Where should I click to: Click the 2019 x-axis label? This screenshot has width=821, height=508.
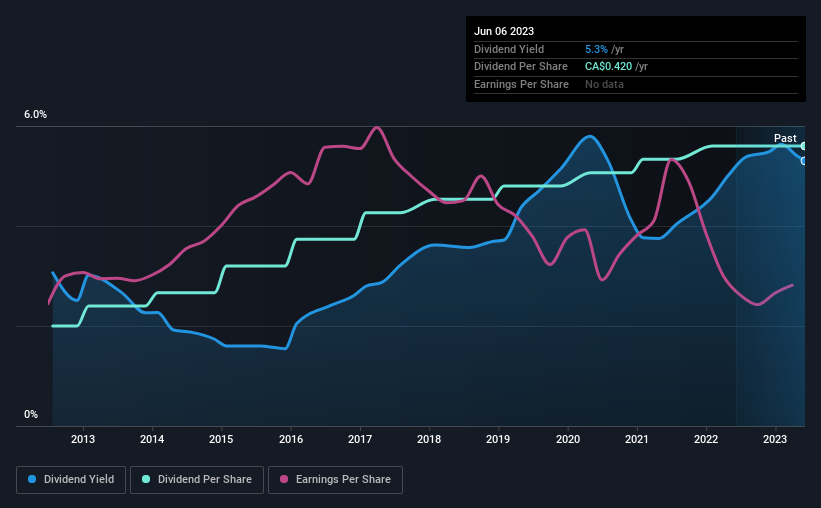tap(498, 439)
